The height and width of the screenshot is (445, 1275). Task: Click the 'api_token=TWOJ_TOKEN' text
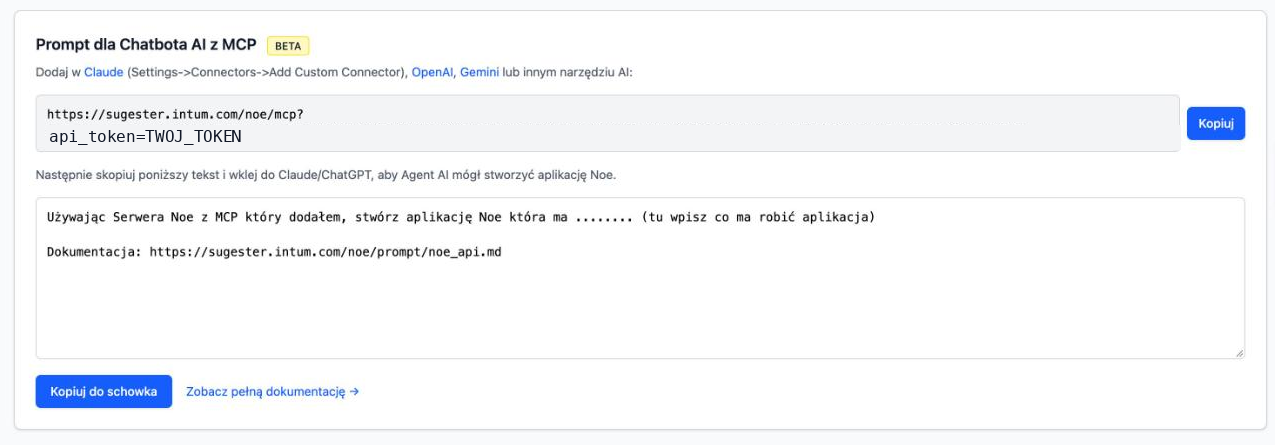[x=145, y=137]
